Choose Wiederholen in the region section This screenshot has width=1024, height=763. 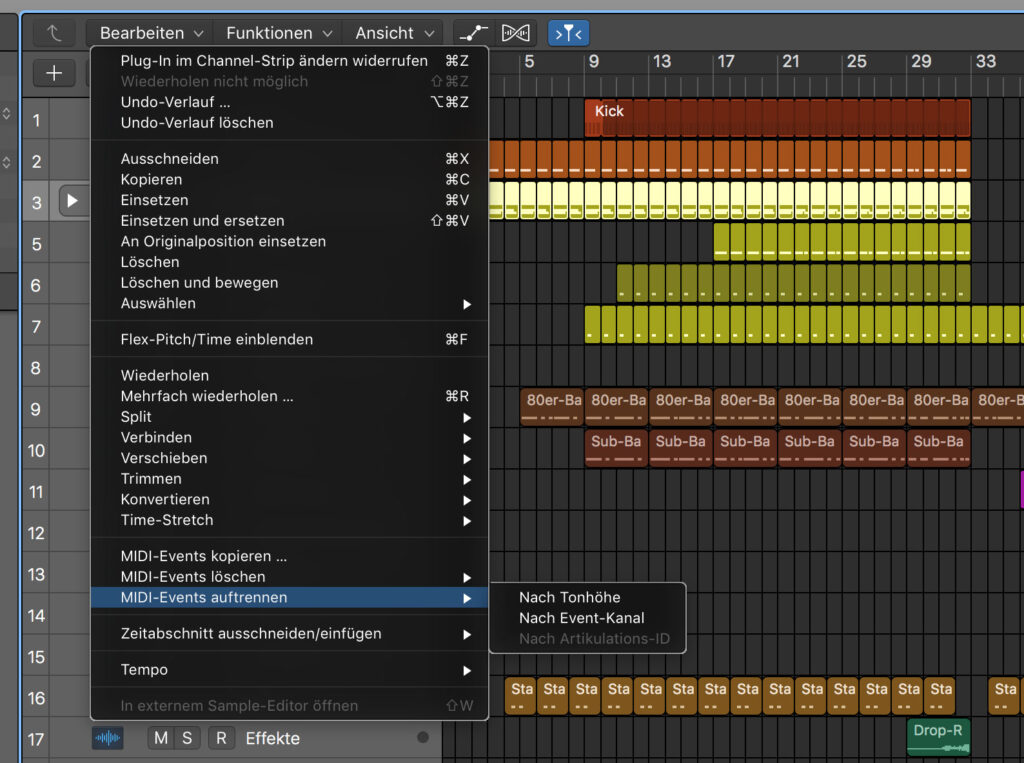click(x=289, y=376)
